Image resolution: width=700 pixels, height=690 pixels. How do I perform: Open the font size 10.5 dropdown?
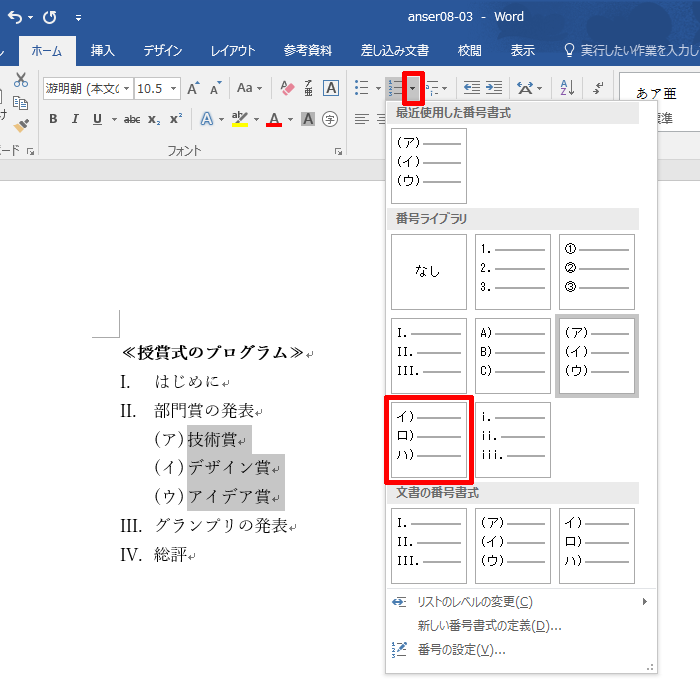(173, 88)
